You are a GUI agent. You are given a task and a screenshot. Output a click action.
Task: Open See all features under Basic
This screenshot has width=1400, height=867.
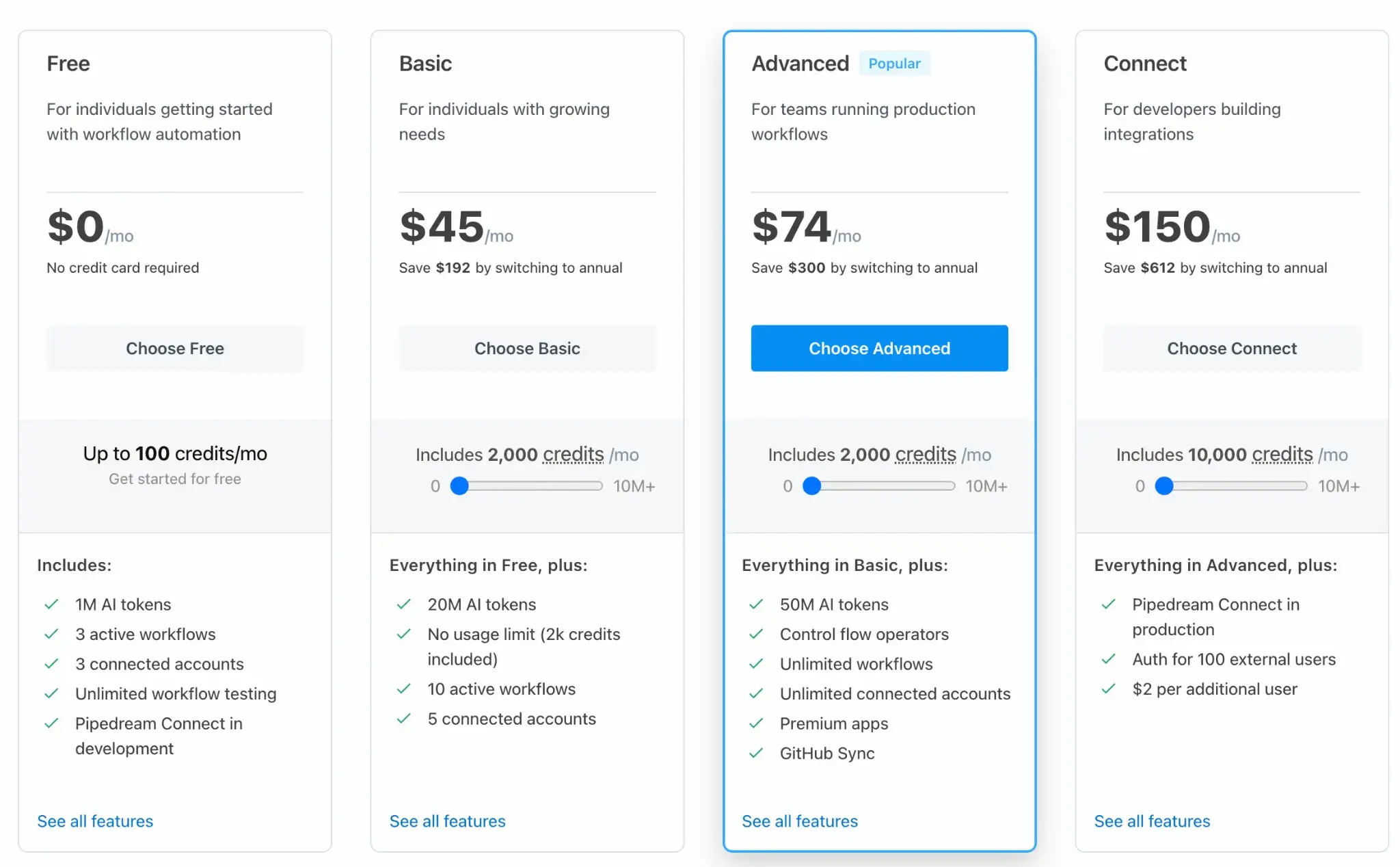point(447,821)
